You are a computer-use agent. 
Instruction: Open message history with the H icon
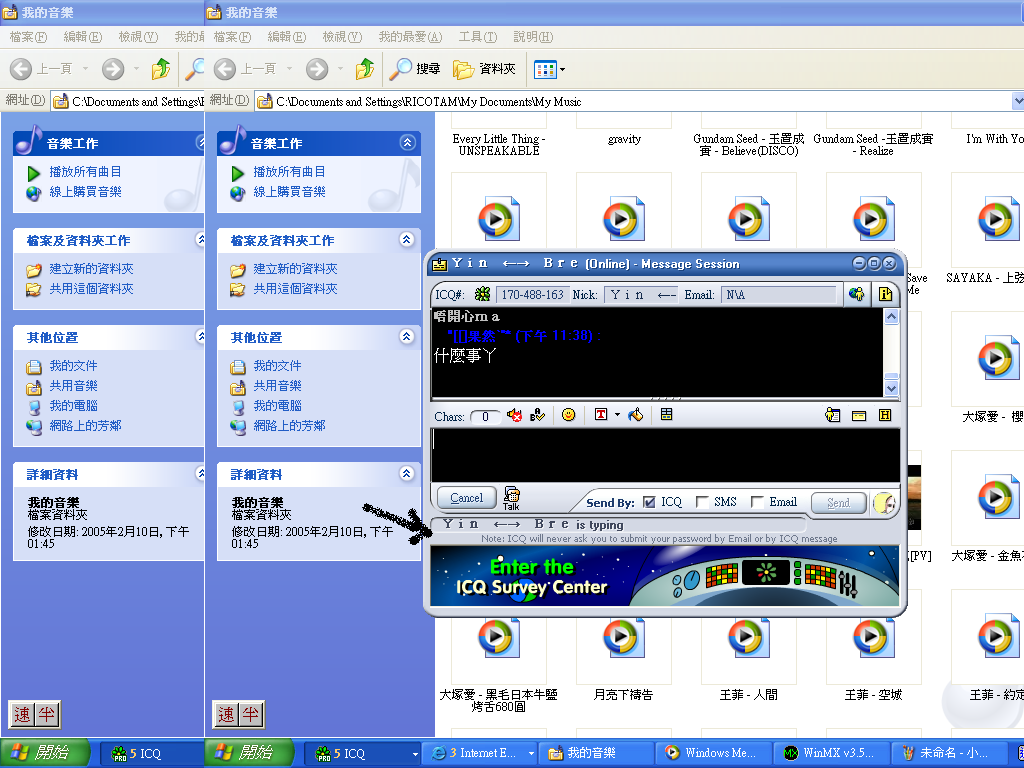[885, 415]
